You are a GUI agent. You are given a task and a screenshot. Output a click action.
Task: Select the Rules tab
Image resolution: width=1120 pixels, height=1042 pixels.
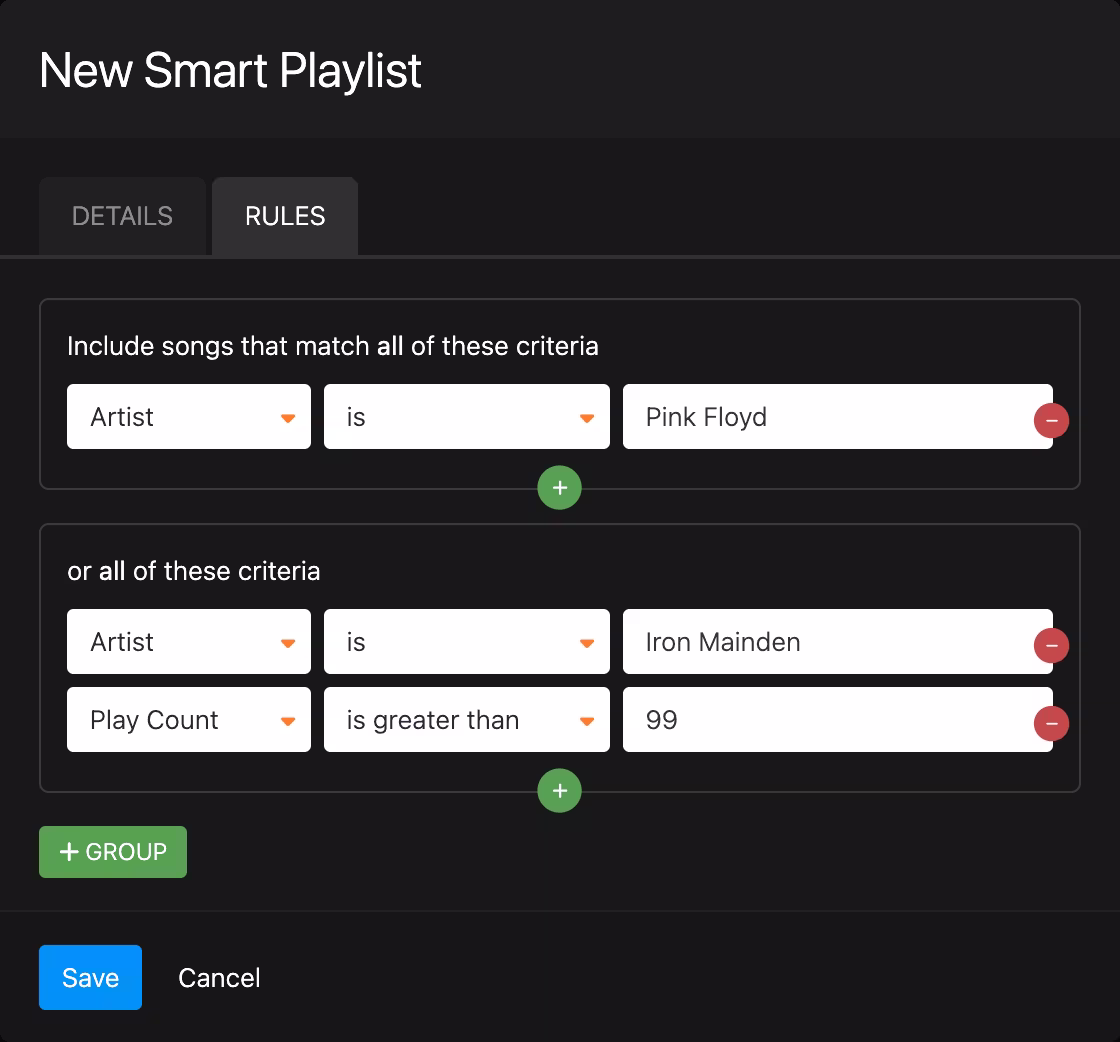[x=285, y=216]
